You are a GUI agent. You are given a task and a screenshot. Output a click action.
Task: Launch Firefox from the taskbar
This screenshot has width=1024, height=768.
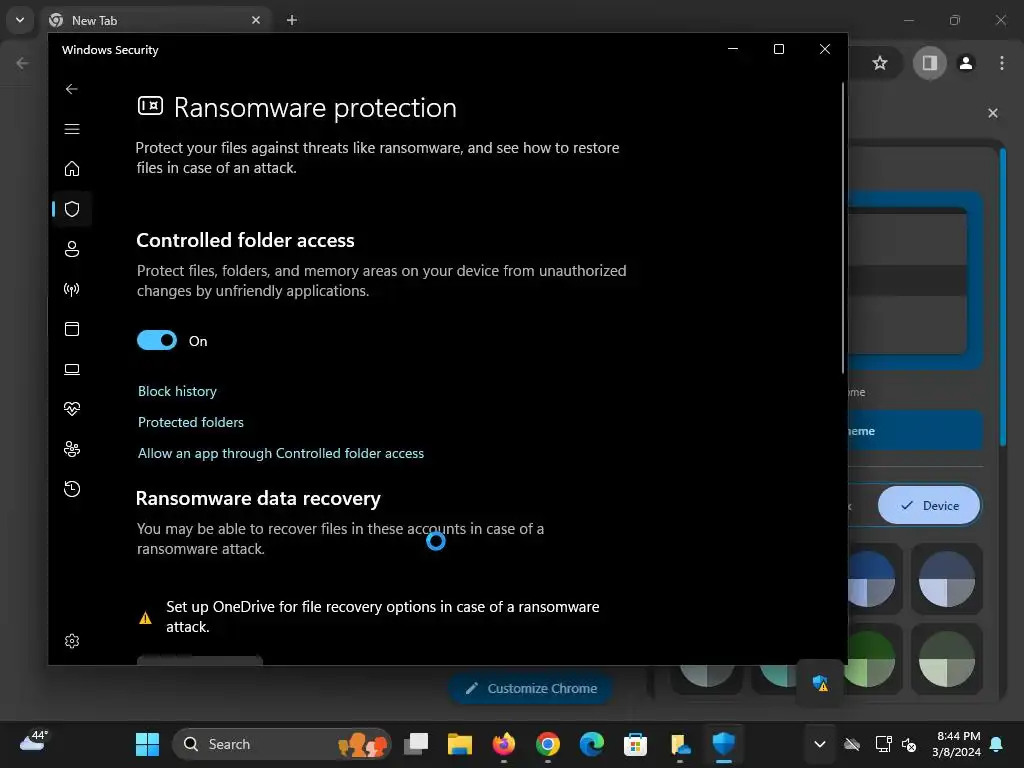[504, 744]
